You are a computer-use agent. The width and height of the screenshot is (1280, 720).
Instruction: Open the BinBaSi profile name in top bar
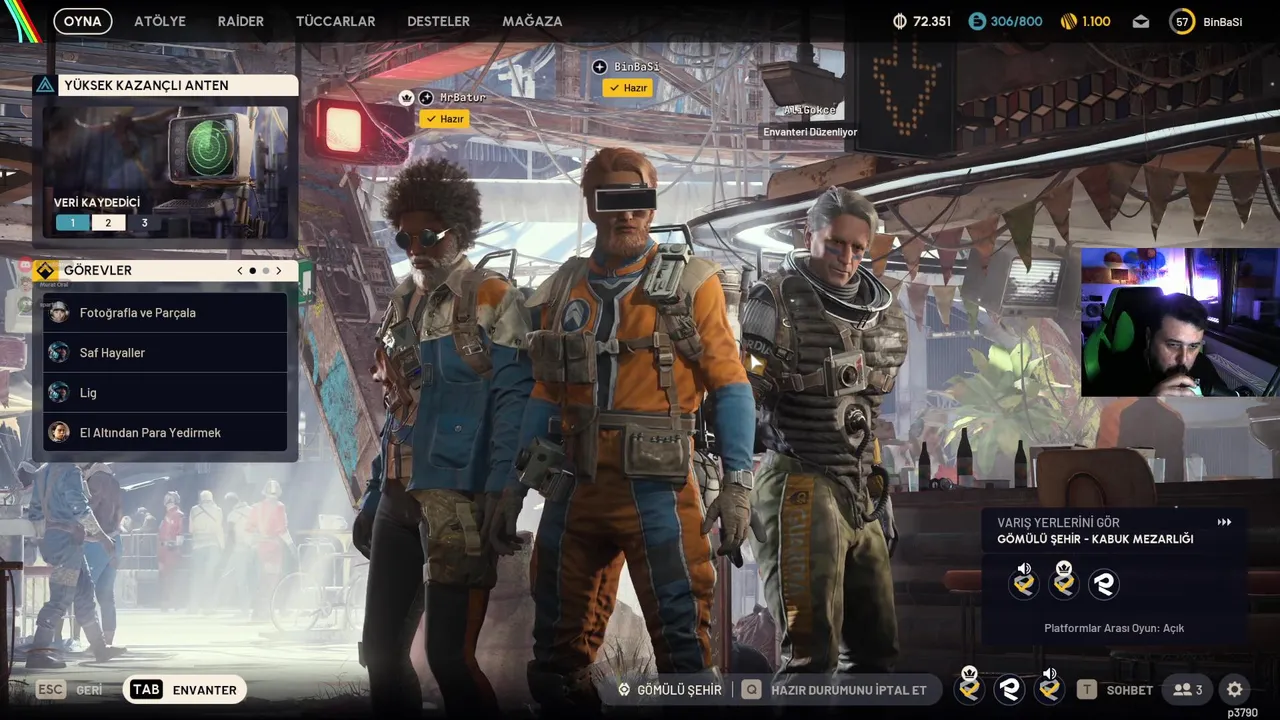pyautogui.click(x=1222, y=21)
